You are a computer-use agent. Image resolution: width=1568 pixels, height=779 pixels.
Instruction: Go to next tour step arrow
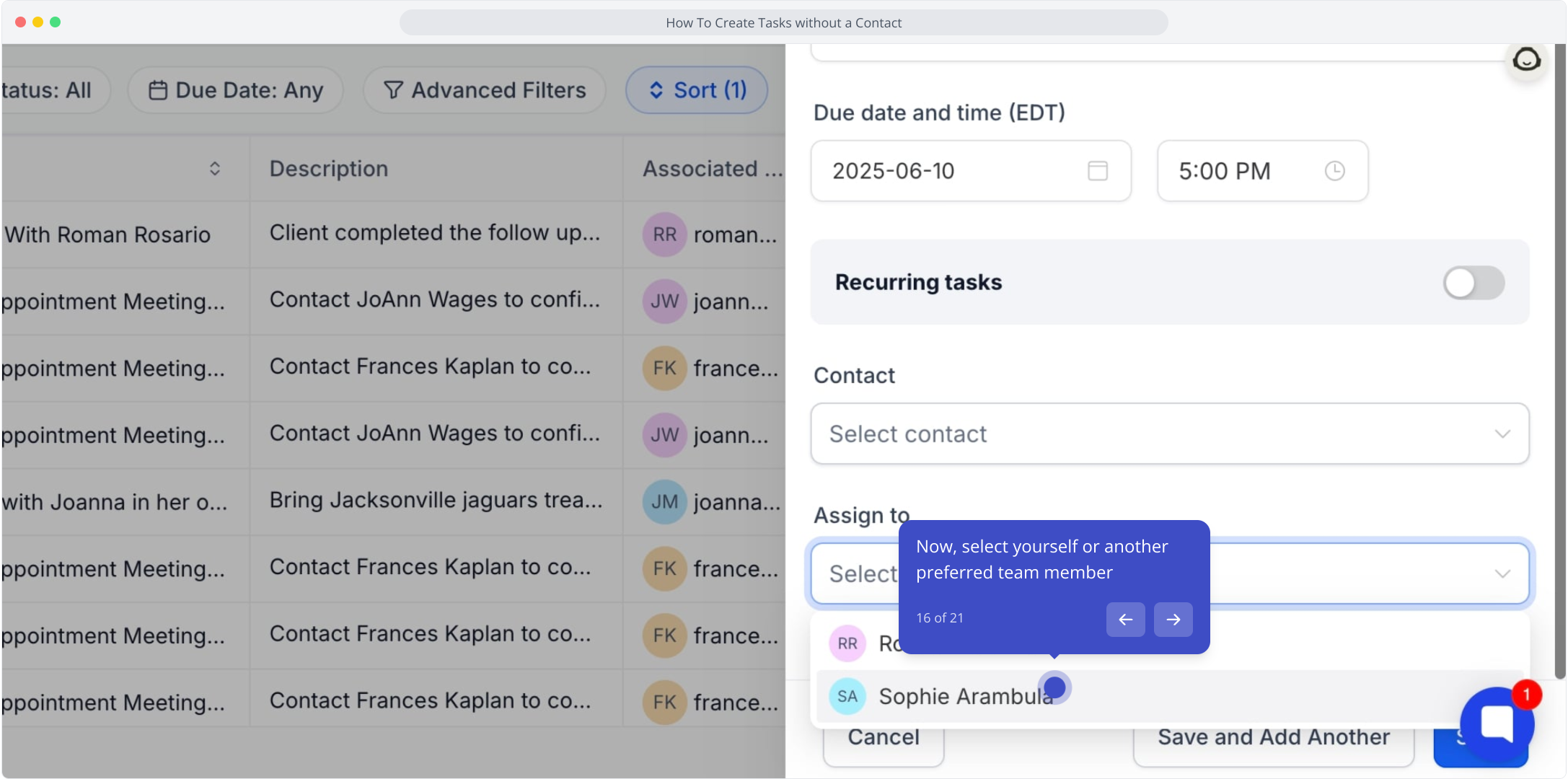(1173, 619)
